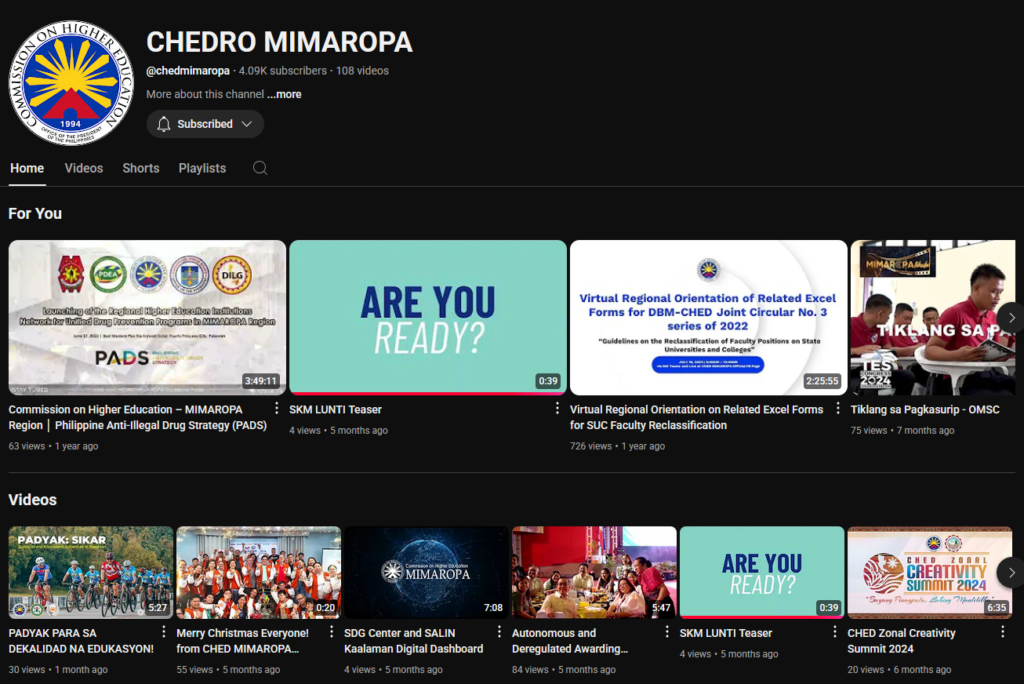
Task: Click the '4.09K subscribers' text
Action: coord(282,71)
